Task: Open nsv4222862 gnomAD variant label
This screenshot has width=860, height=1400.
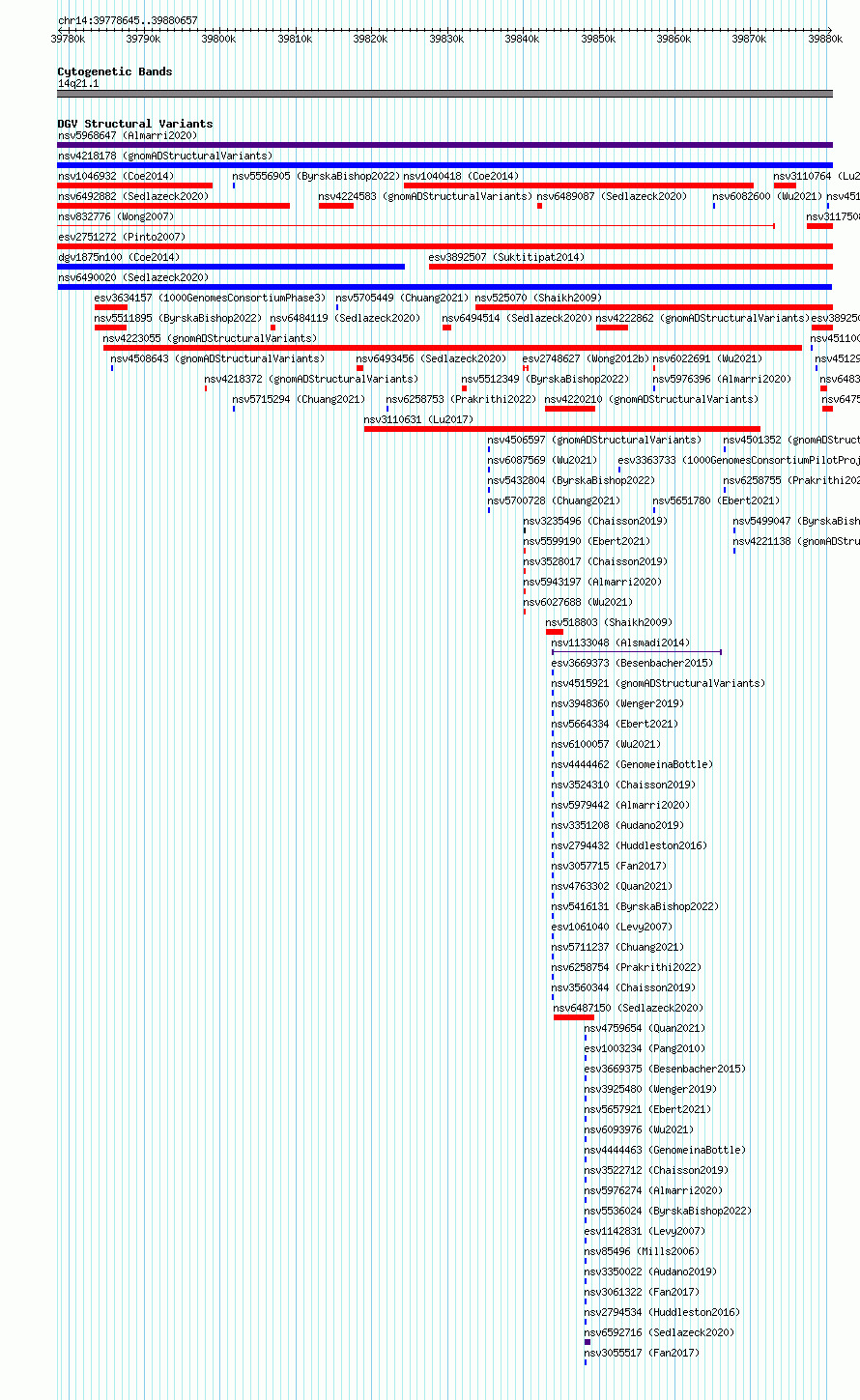Action: [x=703, y=318]
